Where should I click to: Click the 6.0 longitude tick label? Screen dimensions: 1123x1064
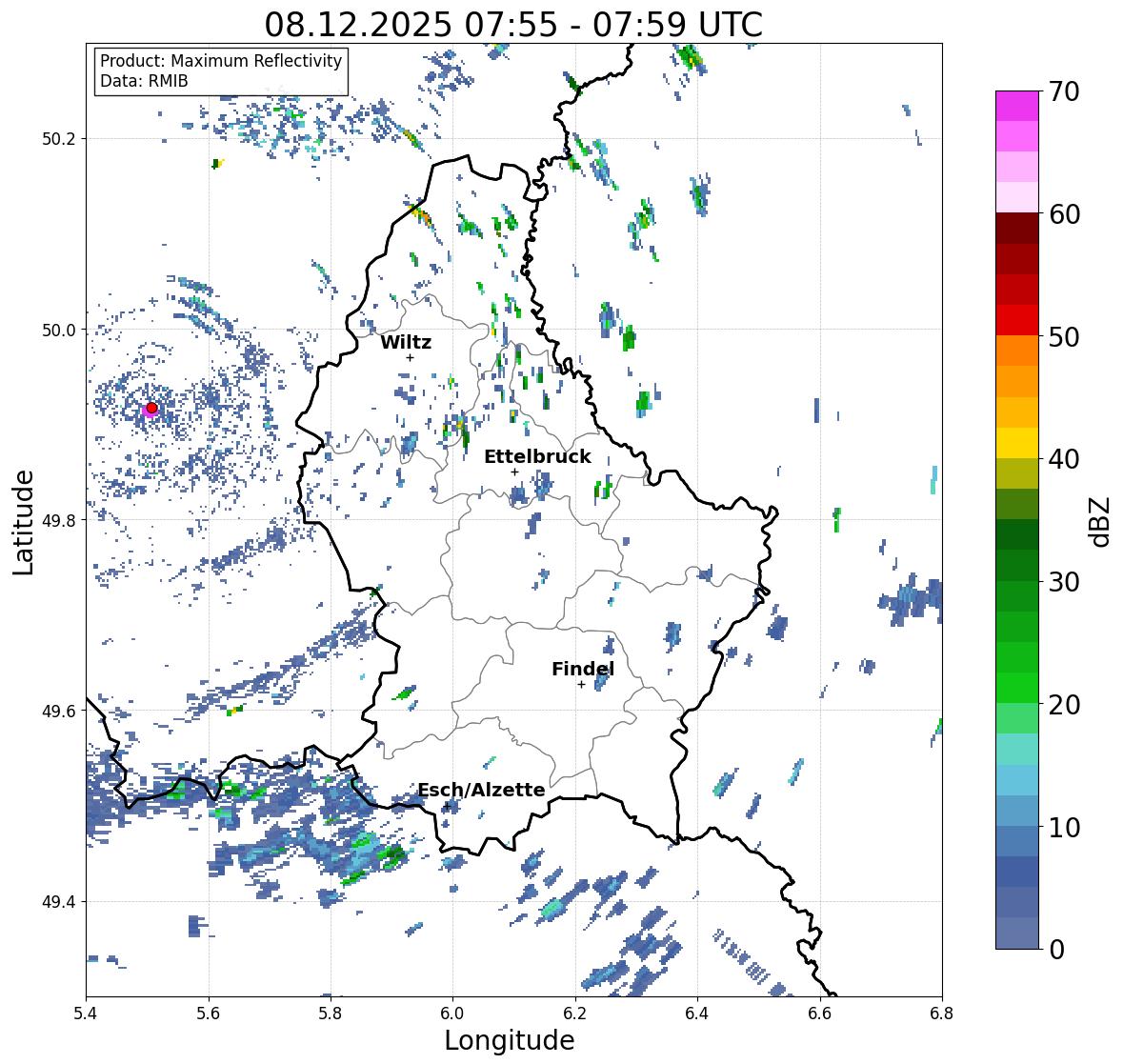[x=452, y=1014]
